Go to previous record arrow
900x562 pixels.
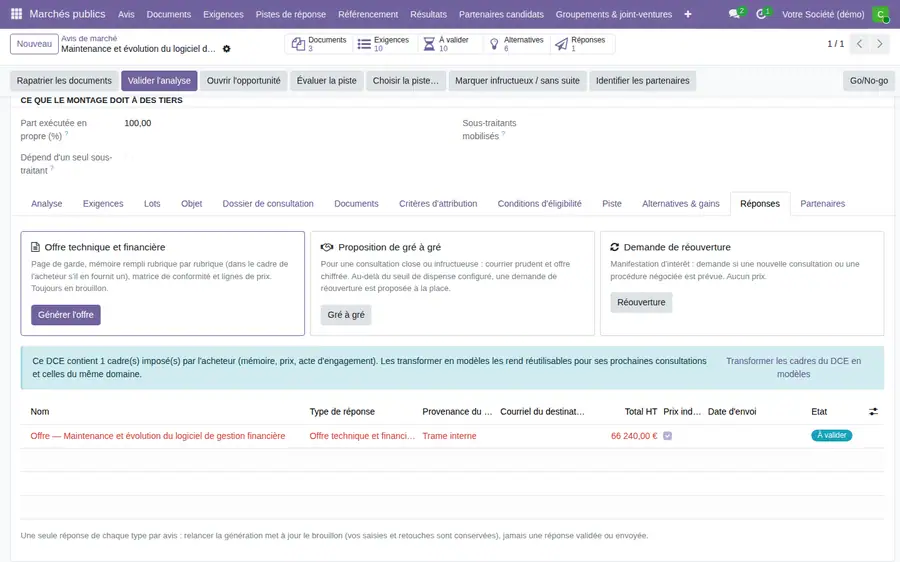(x=859, y=44)
